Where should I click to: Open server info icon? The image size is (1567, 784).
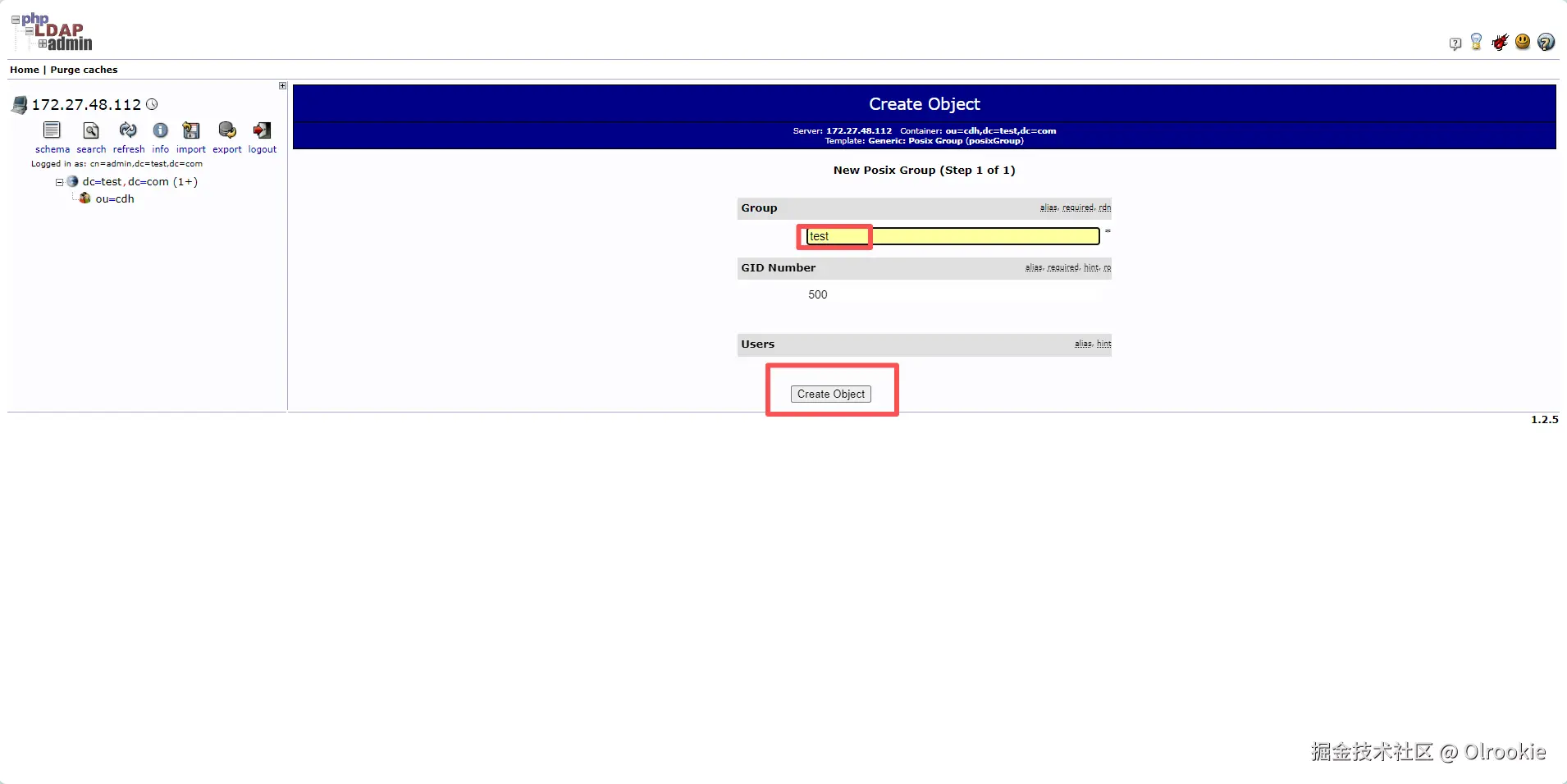161,130
